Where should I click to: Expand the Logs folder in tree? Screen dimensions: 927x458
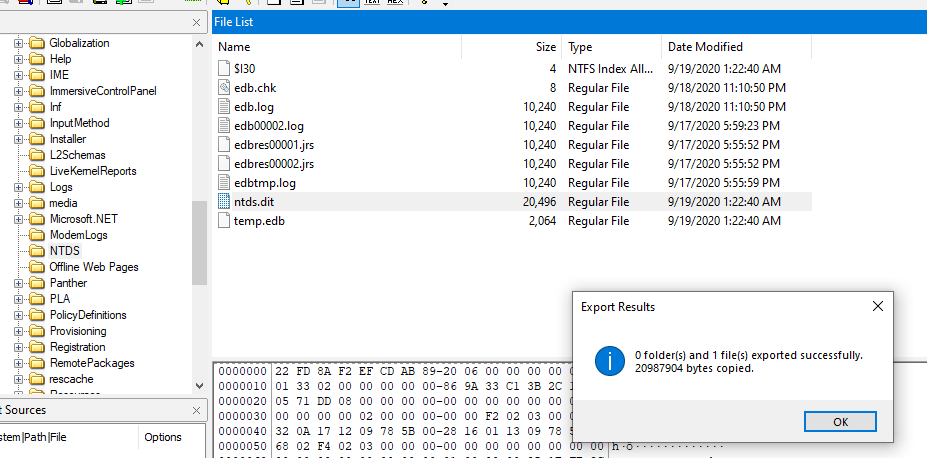click(x=18, y=187)
